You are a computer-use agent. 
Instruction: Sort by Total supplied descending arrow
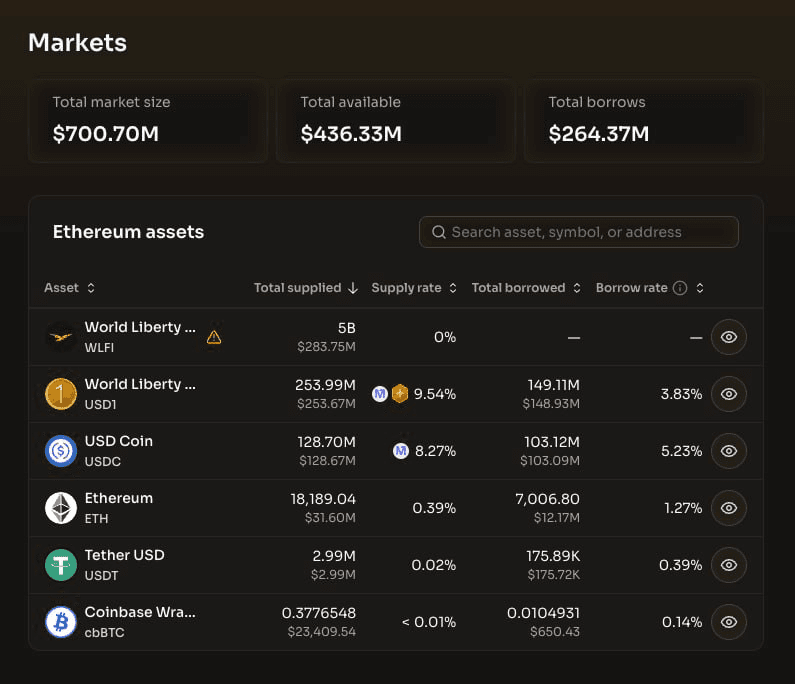[353, 288]
